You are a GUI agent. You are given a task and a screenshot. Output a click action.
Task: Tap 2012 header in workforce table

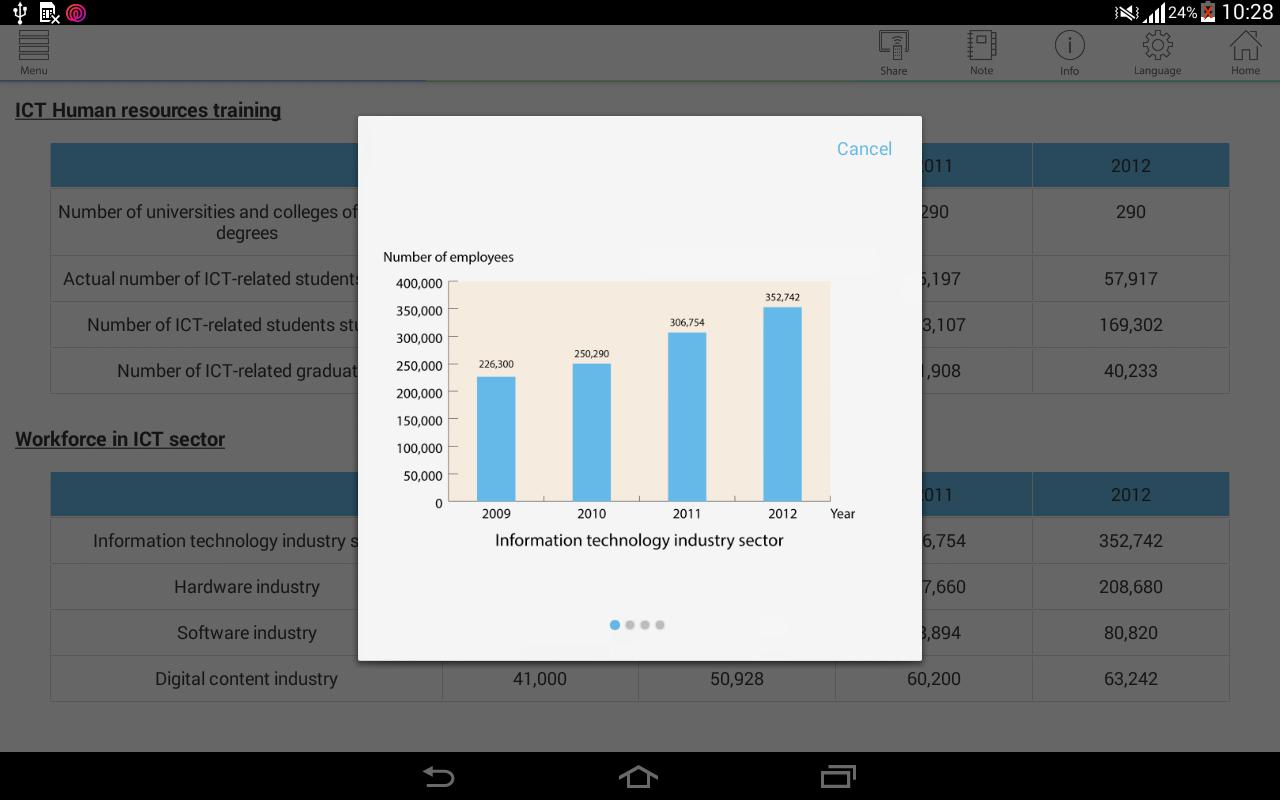tap(1131, 495)
